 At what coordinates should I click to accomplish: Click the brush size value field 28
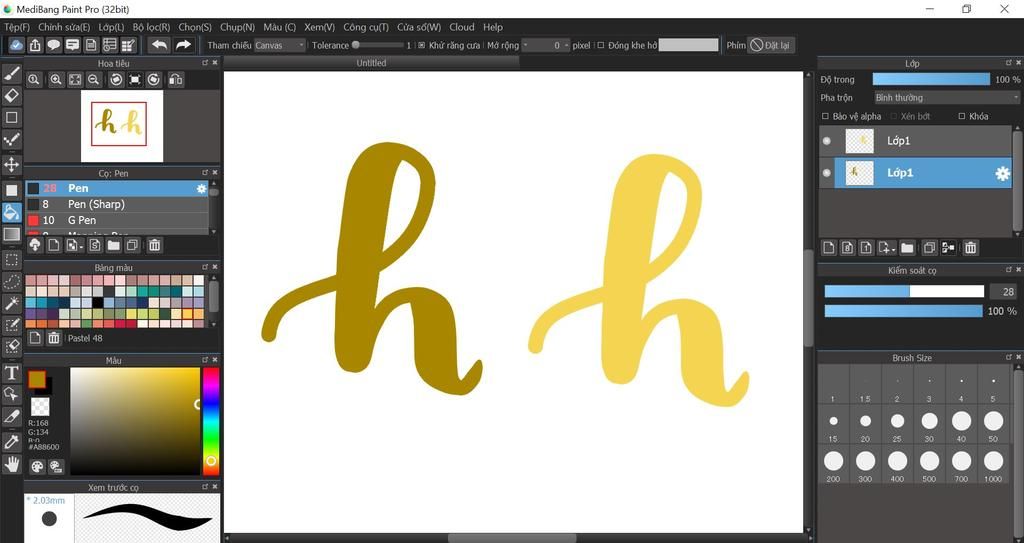click(1002, 292)
